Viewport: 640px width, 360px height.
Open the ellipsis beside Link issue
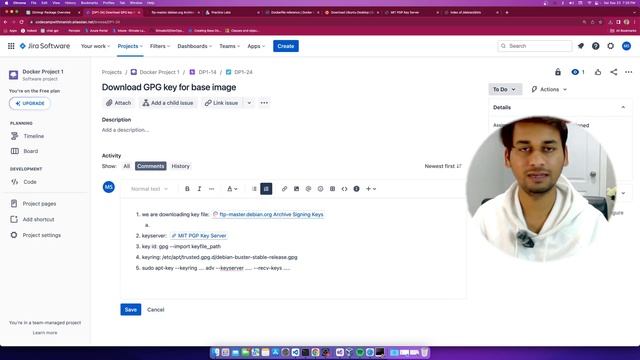pyautogui.click(x=264, y=103)
